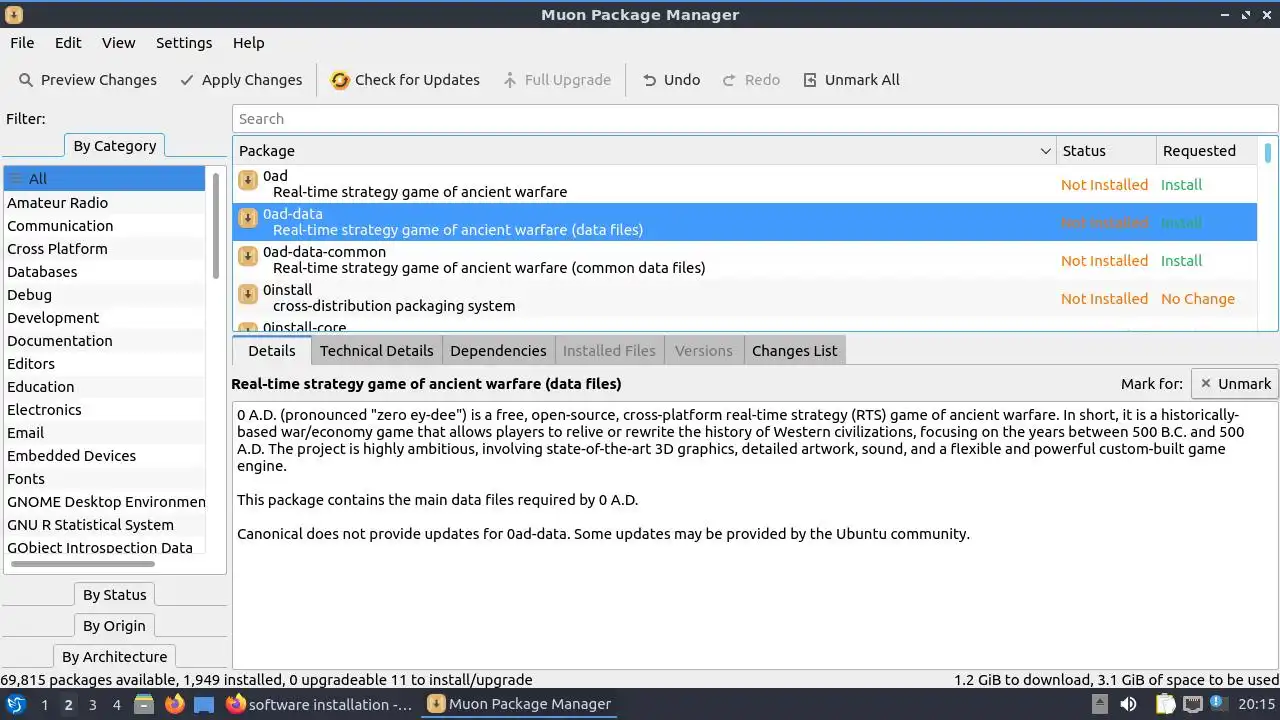This screenshot has width=1280, height=720.
Task: Select the Details tab
Action: coord(272,351)
